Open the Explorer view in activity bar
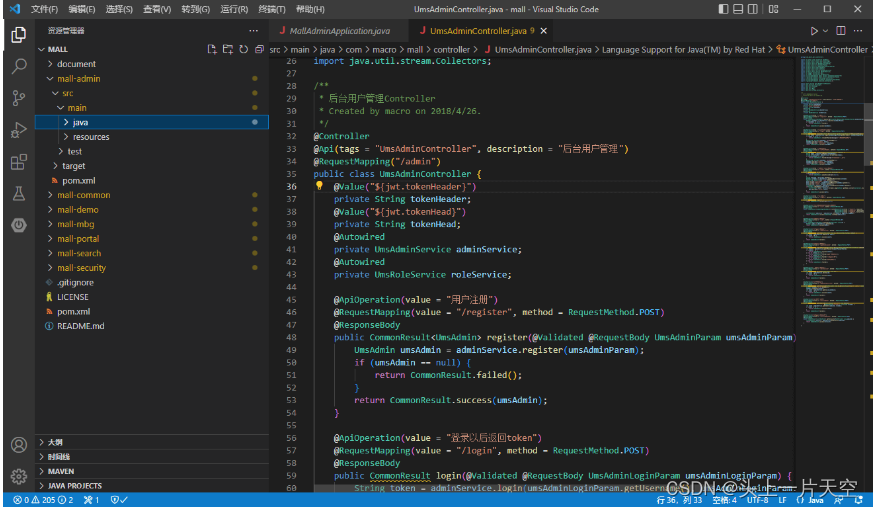The width and height of the screenshot is (873, 508). pyautogui.click(x=18, y=35)
